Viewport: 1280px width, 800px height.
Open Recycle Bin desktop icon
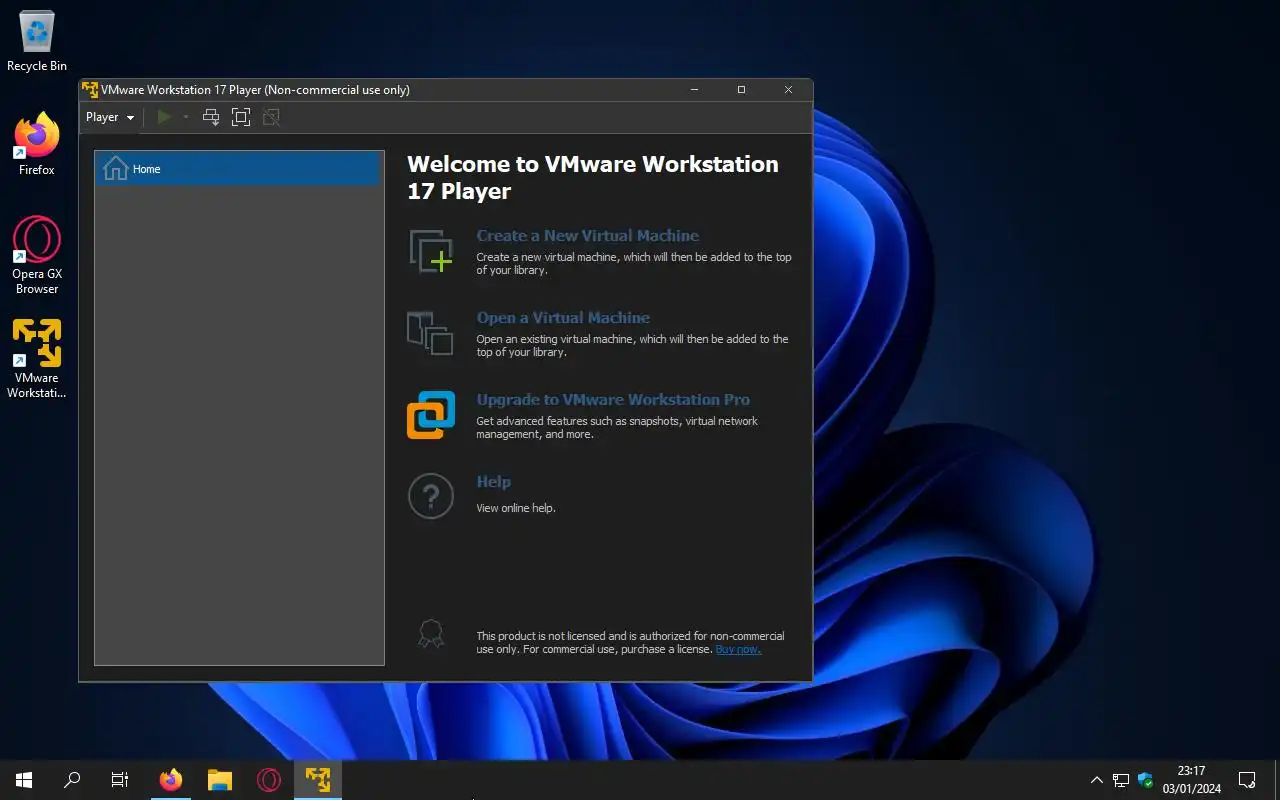37,42
